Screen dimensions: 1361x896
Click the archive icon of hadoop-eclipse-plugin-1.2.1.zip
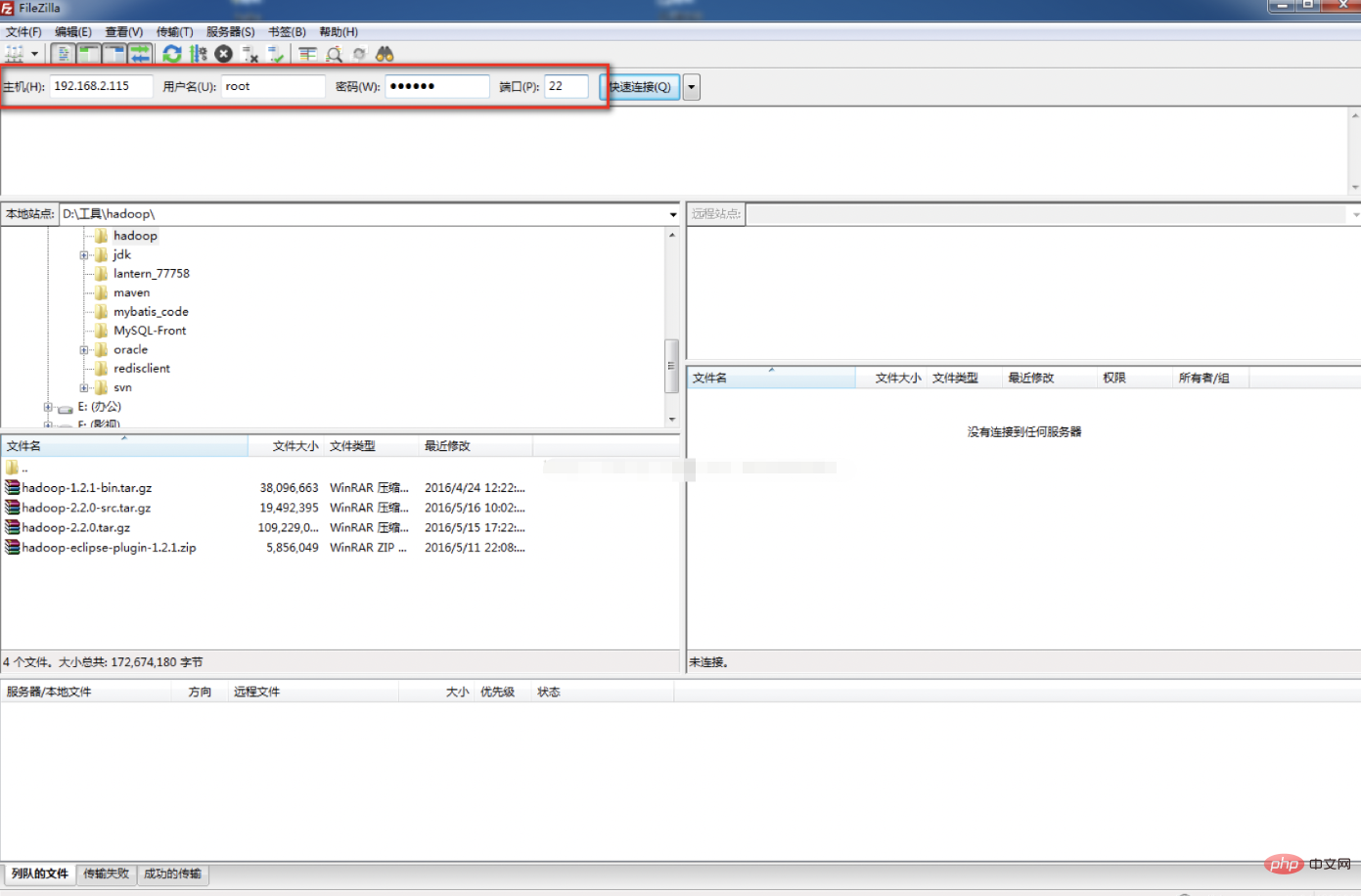tap(13, 547)
